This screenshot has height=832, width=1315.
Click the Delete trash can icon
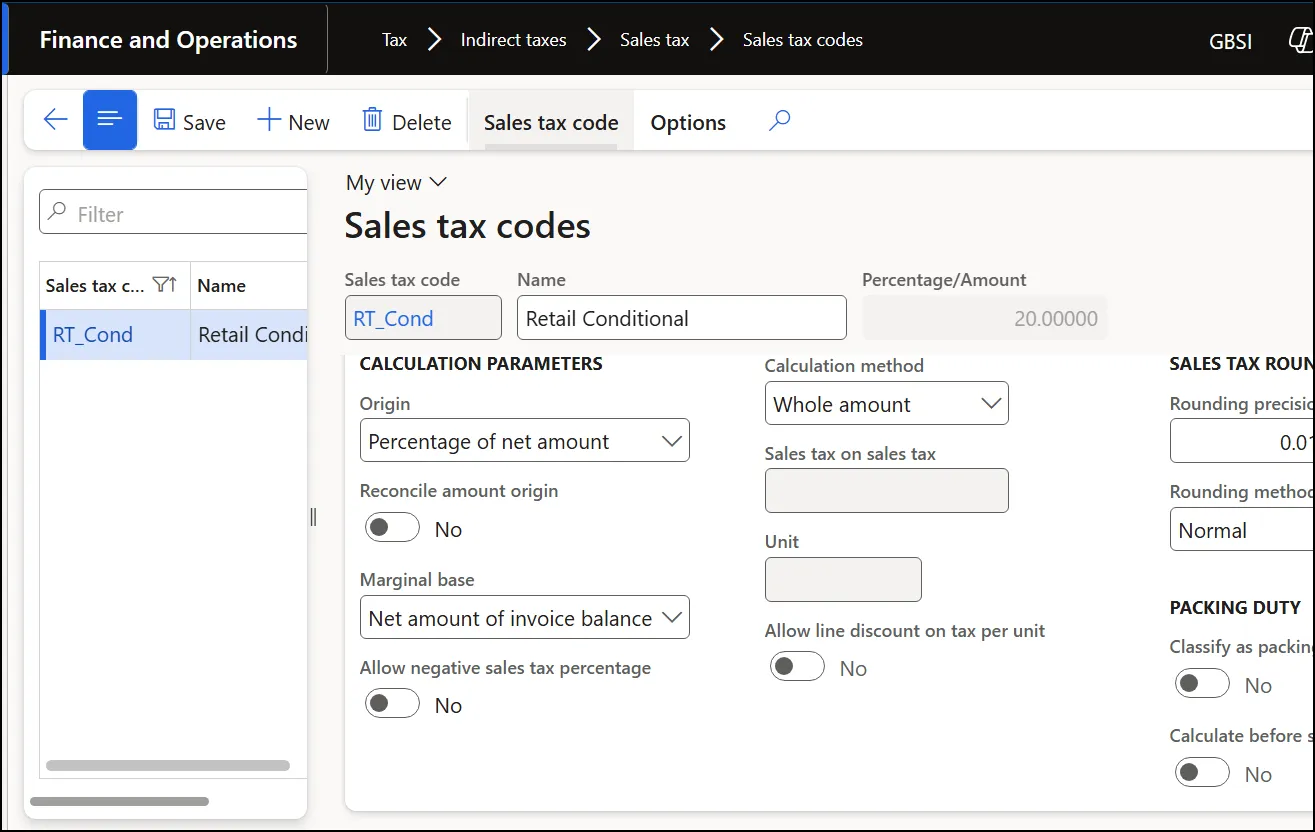pos(372,120)
